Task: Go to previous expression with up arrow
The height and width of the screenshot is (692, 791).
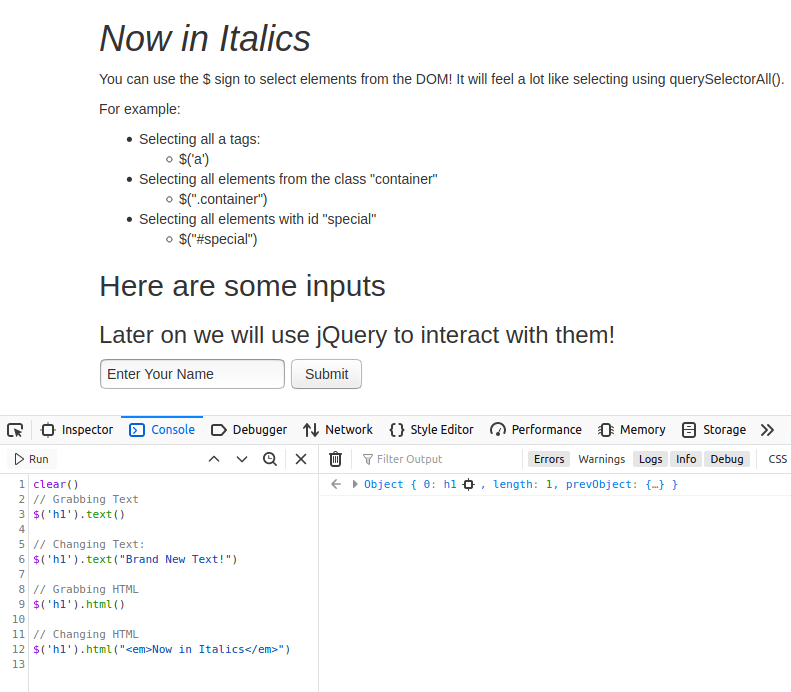Action: coord(213,459)
